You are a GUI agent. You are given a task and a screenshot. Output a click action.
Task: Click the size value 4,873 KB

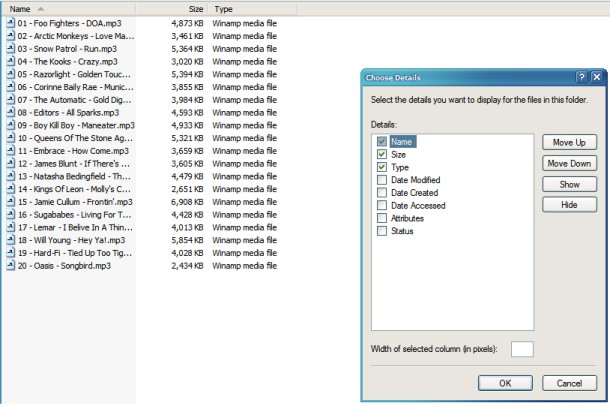[x=188, y=23]
